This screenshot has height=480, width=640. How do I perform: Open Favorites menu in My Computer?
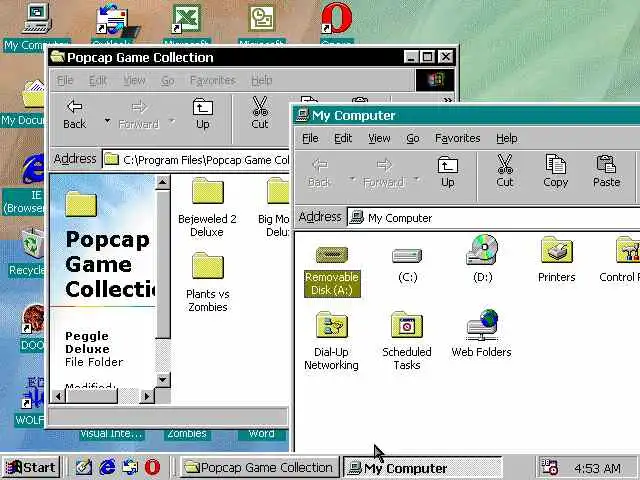[x=458, y=138]
